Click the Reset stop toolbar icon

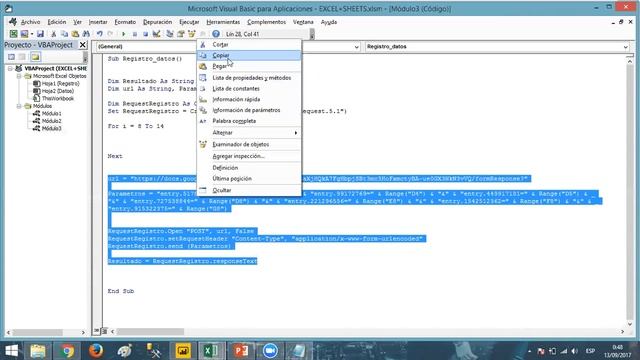tap(145, 34)
